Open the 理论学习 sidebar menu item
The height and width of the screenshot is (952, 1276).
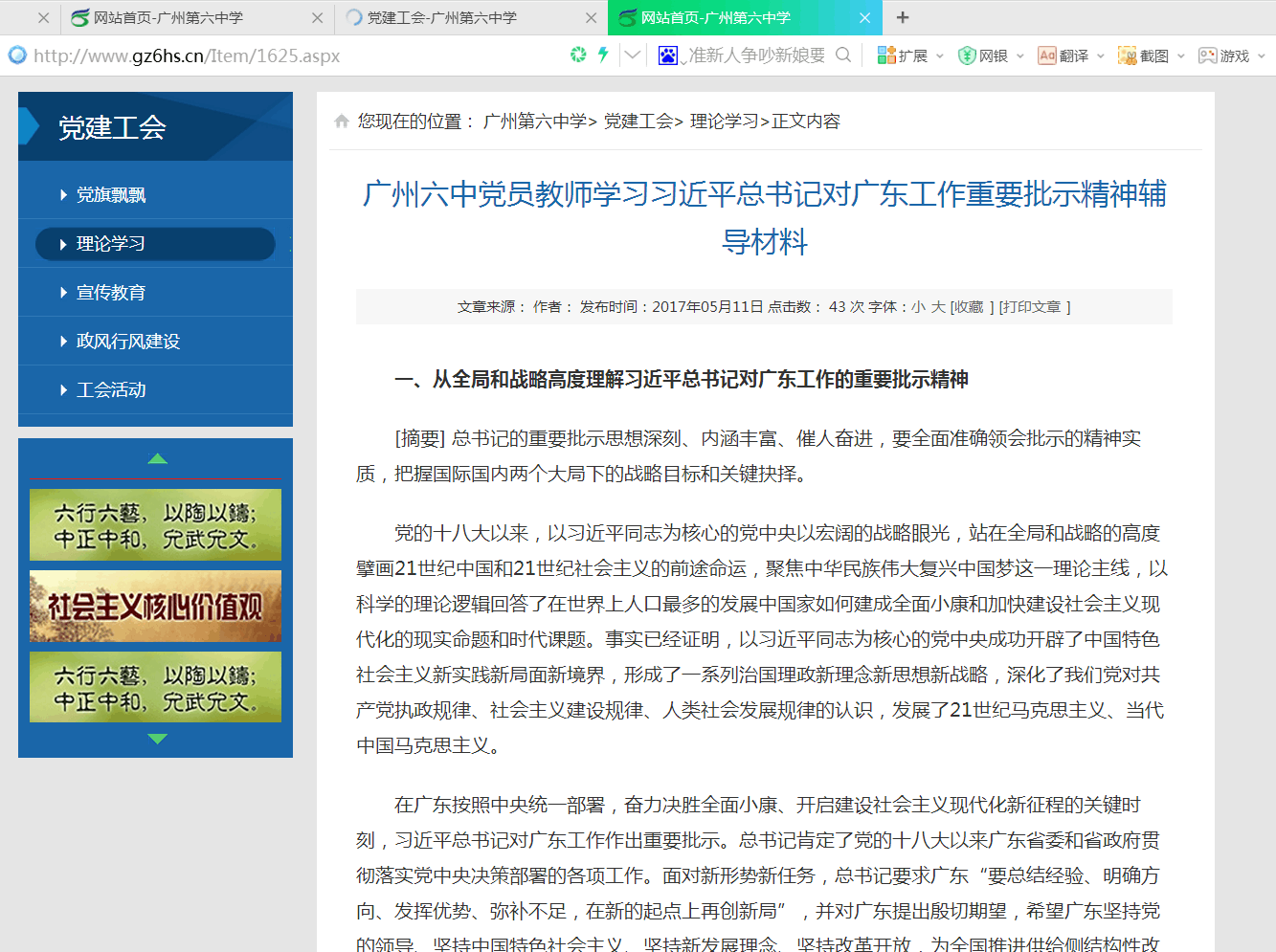[x=155, y=244]
